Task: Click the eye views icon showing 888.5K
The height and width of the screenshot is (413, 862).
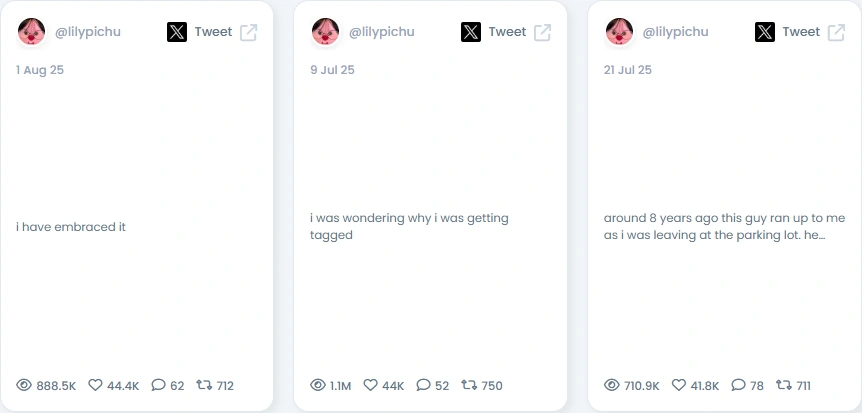Action: point(24,385)
